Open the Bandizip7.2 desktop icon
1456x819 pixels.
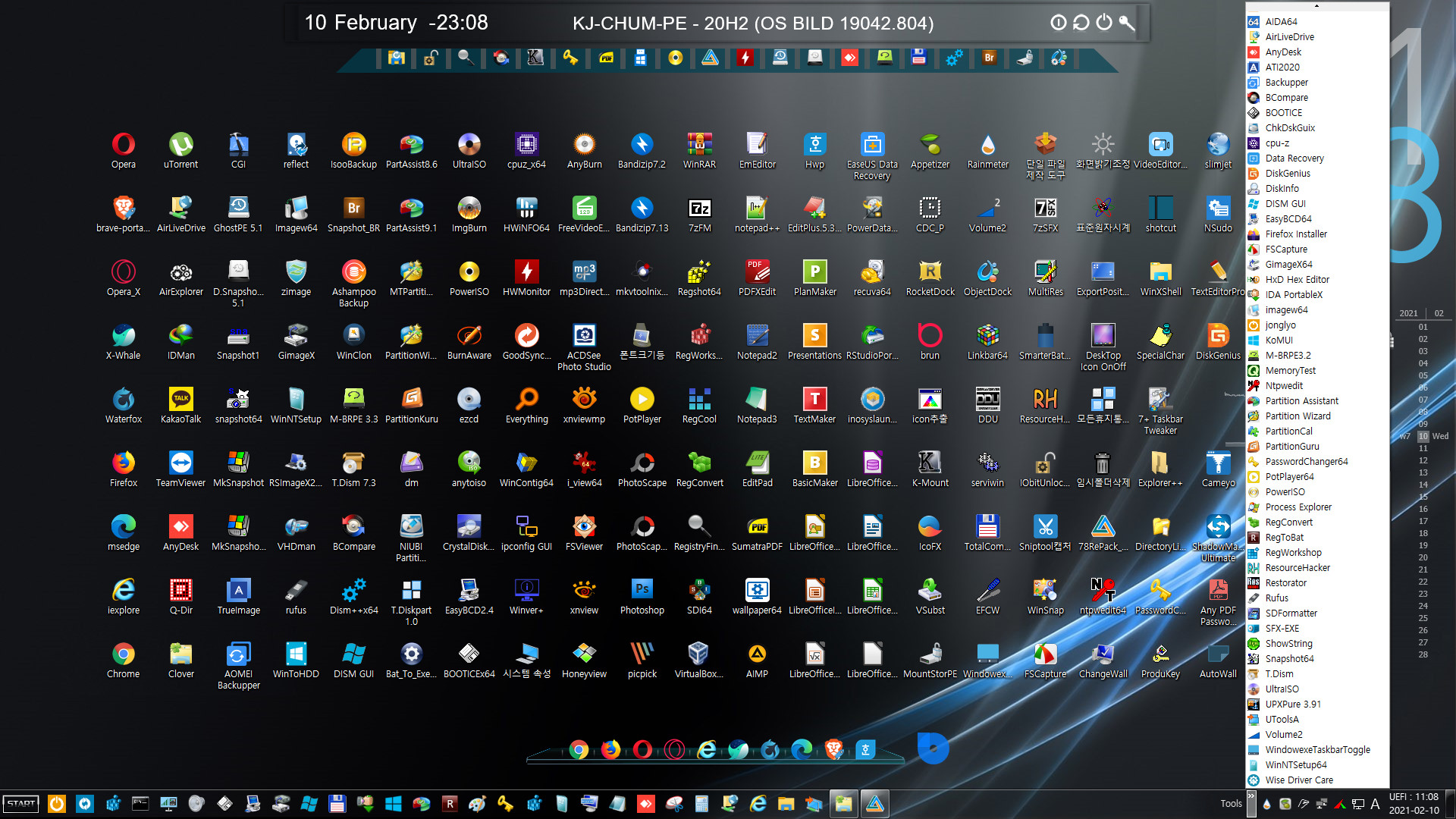(x=642, y=150)
